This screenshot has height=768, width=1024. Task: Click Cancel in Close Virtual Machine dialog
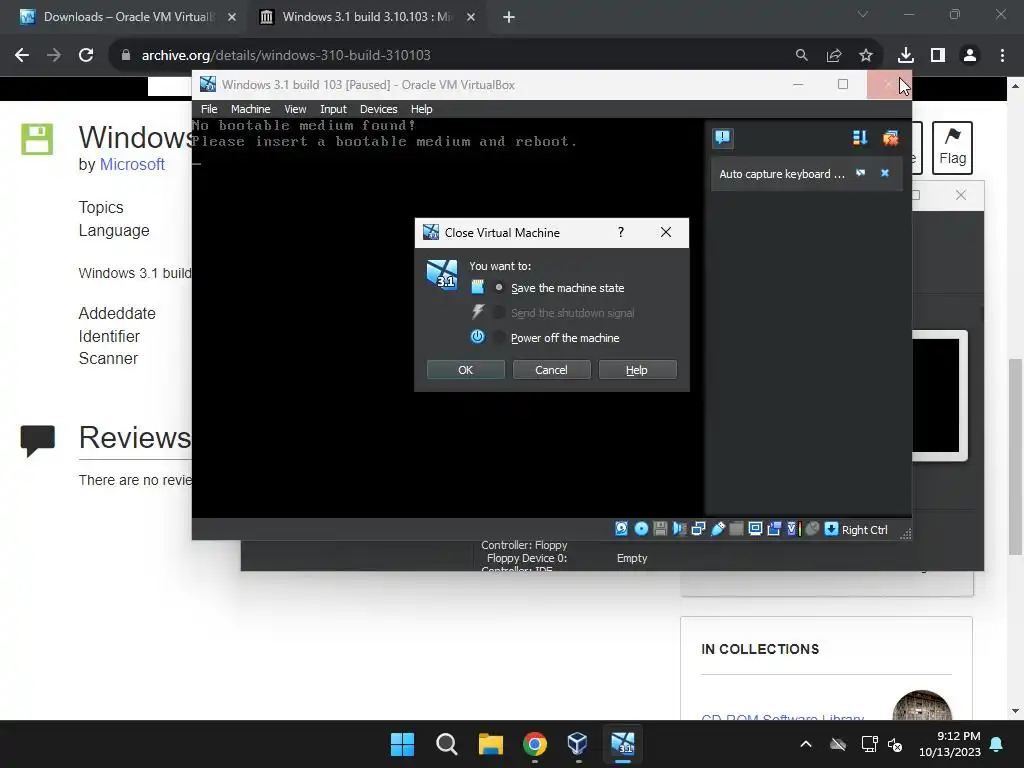(x=551, y=370)
